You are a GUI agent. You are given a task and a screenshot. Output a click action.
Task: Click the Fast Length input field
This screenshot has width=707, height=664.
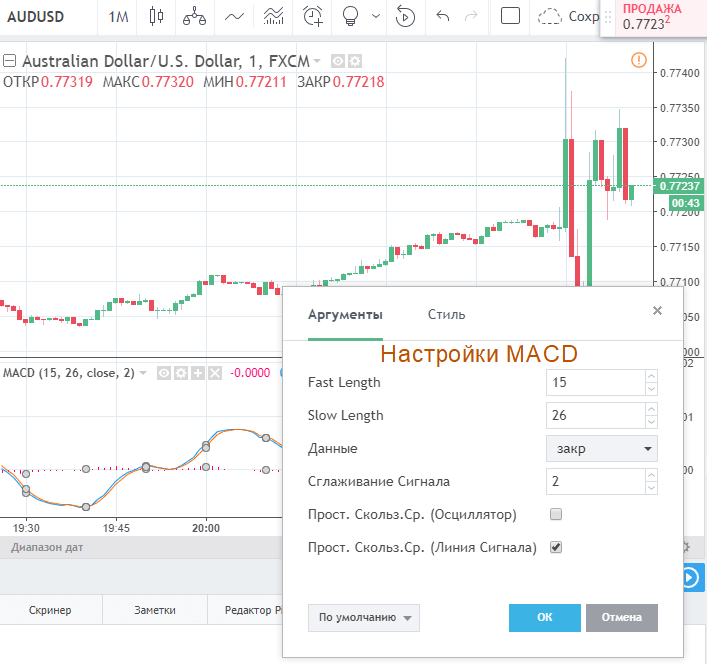pyautogui.click(x=594, y=382)
